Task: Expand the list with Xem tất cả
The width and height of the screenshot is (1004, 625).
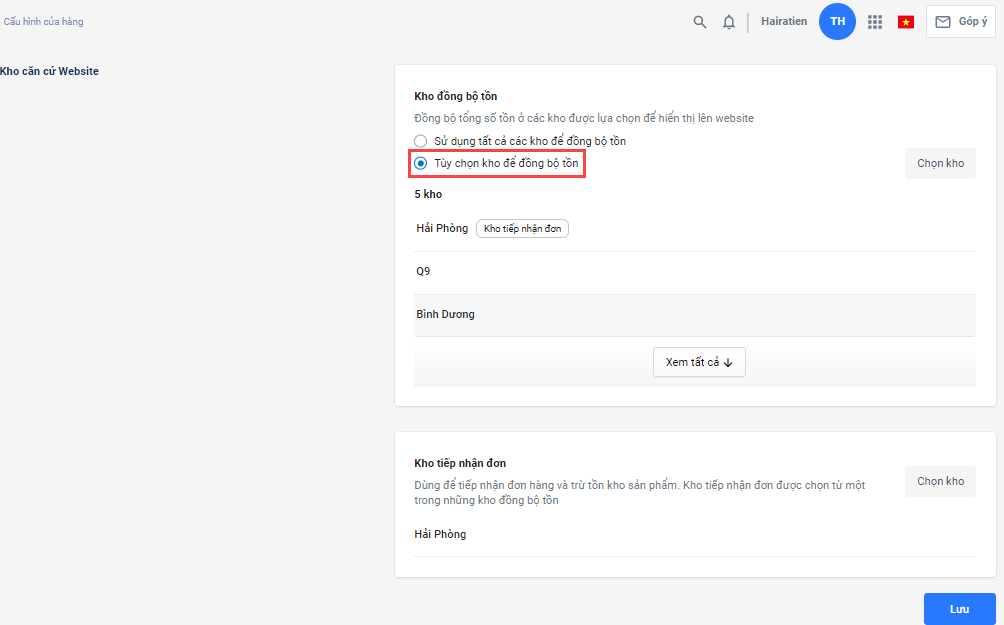Action: coord(699,362)
